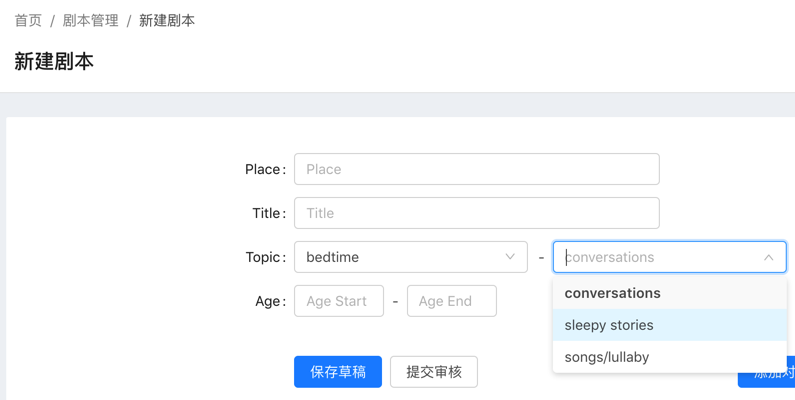Open 剧本管理 from the breadcrumb
795x400 pixels.
pyautogui.click(x=90, y=20)
